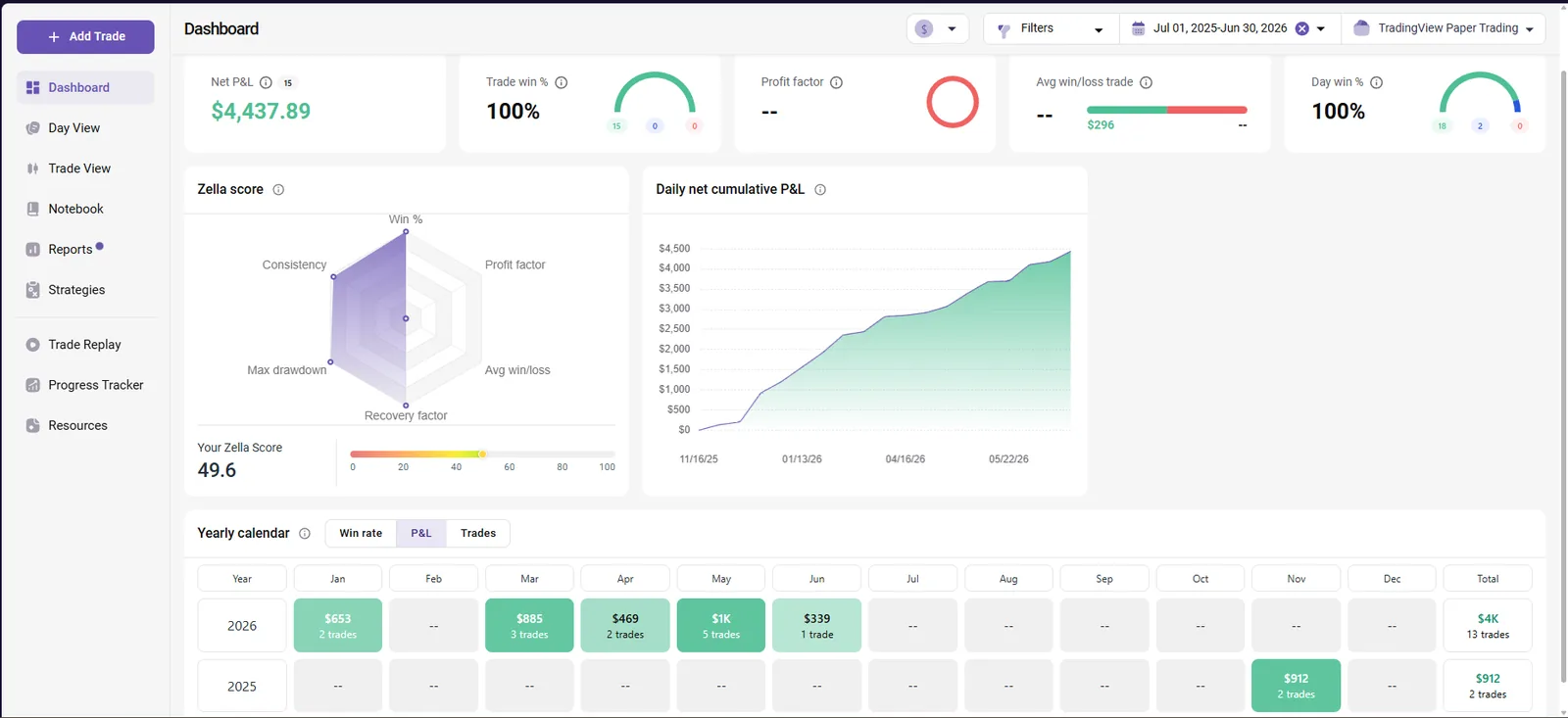1568x718 pixels.
Task: Open the currency dollar dropdown
Action: [x=937, y=28]
